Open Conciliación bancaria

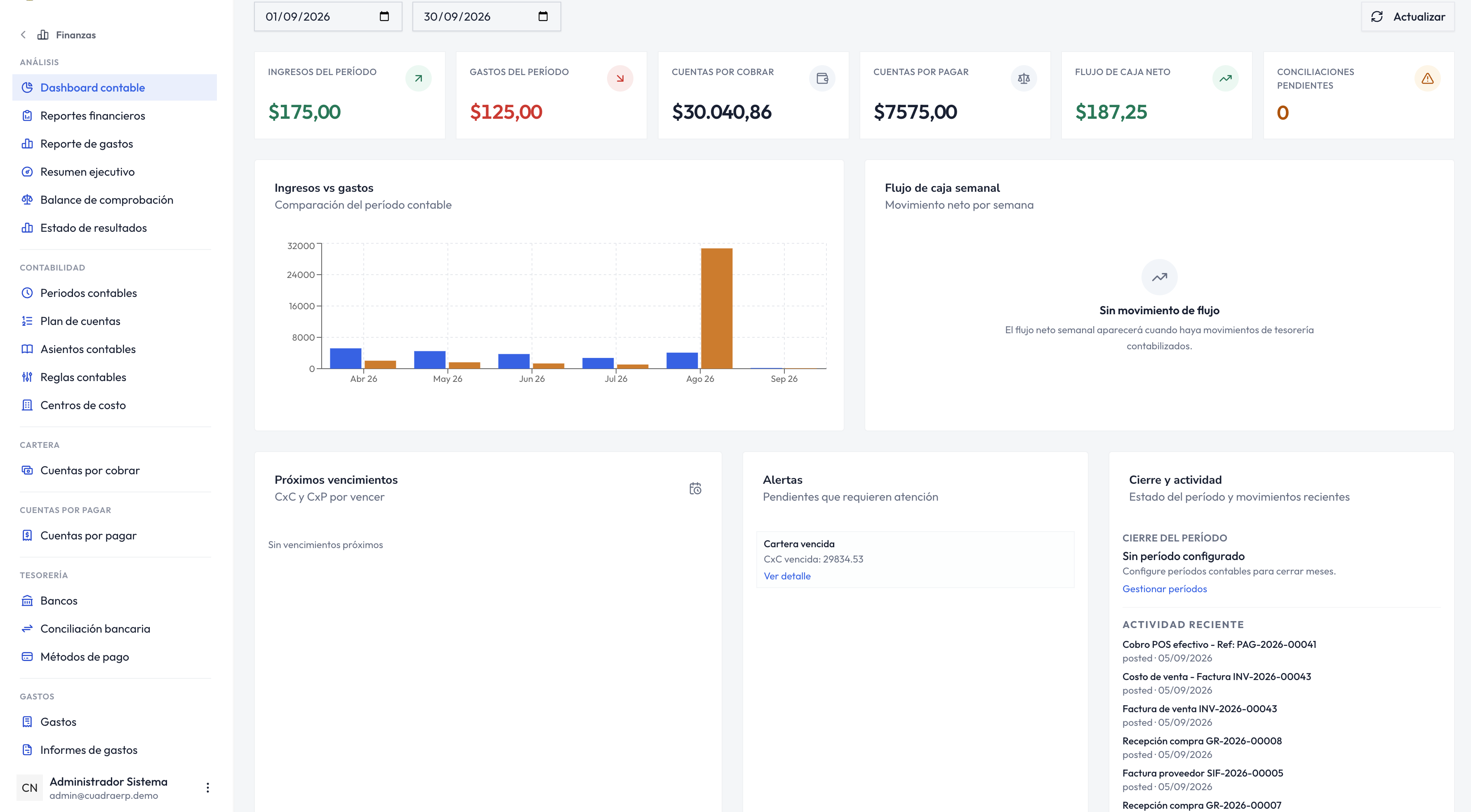pyautogui.click(x=114, y=628)
